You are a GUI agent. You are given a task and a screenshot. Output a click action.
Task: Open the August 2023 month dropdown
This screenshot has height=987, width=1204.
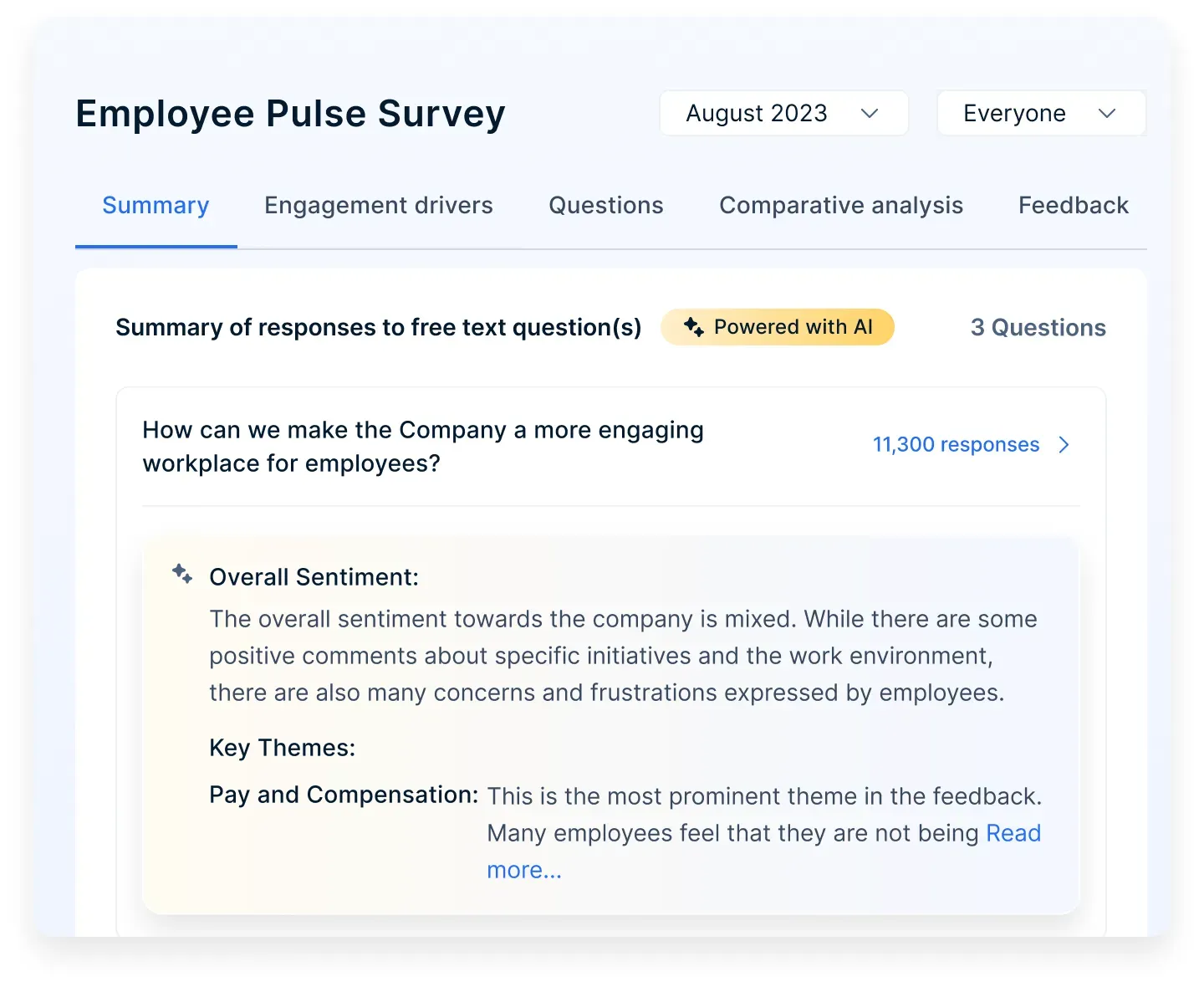[x=783, y=113]
